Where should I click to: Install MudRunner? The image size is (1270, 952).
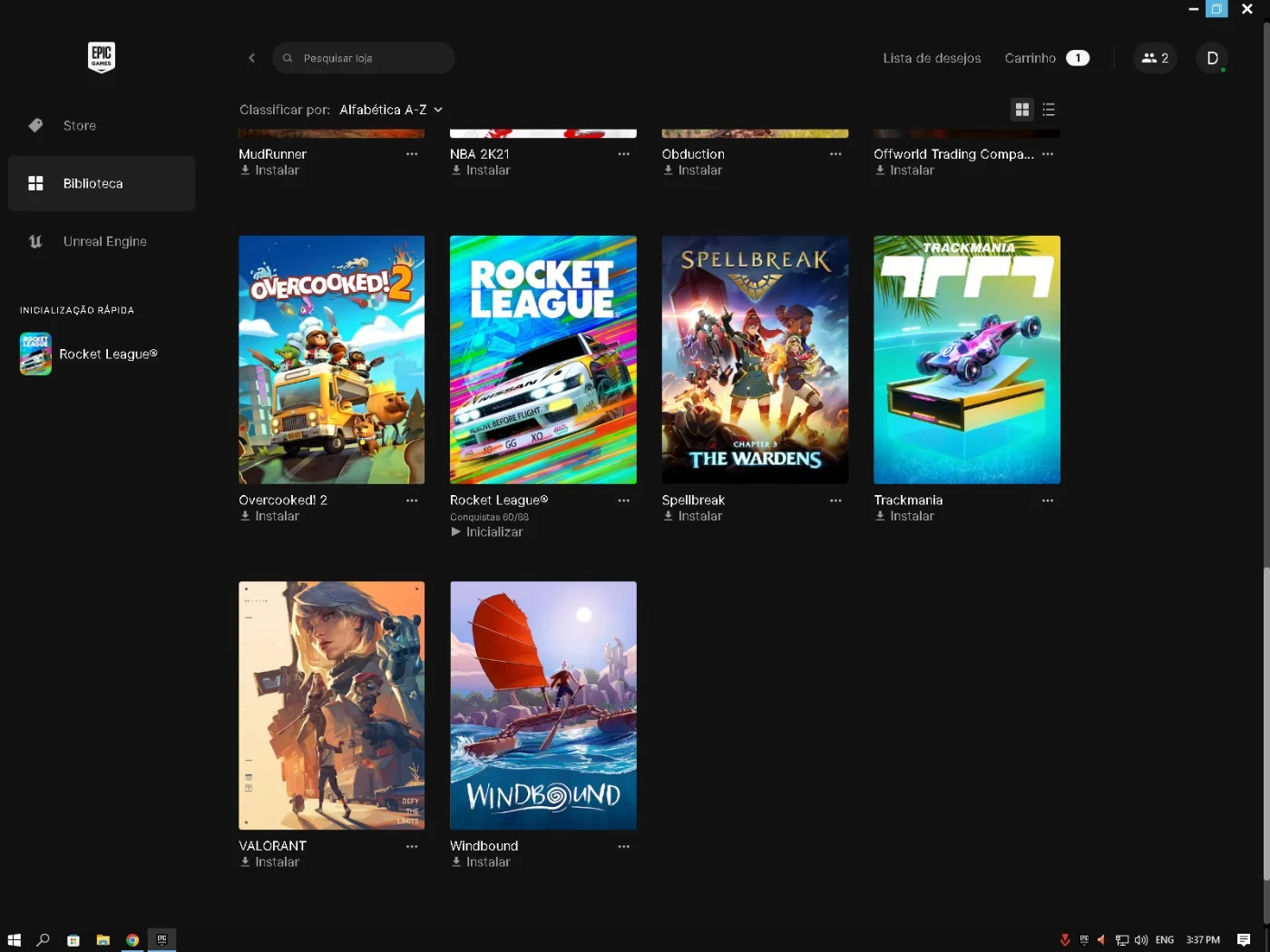coord(269,170)
